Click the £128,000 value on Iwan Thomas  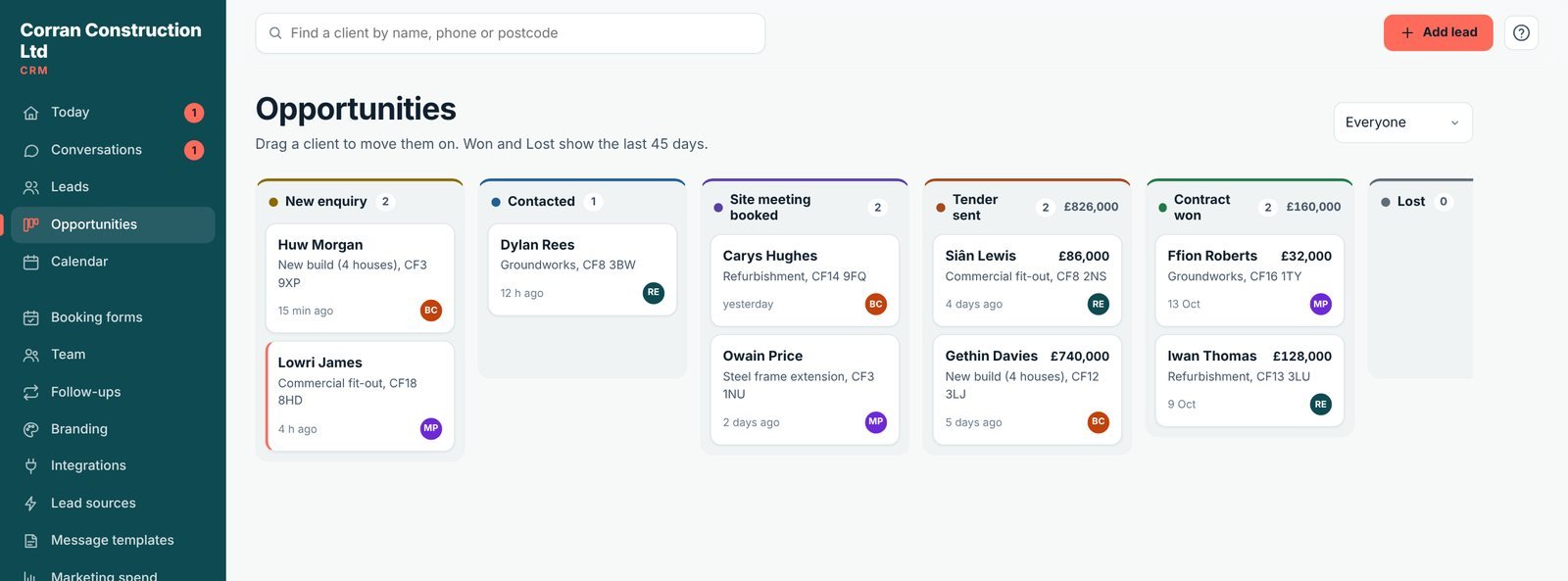[1301, 356]
